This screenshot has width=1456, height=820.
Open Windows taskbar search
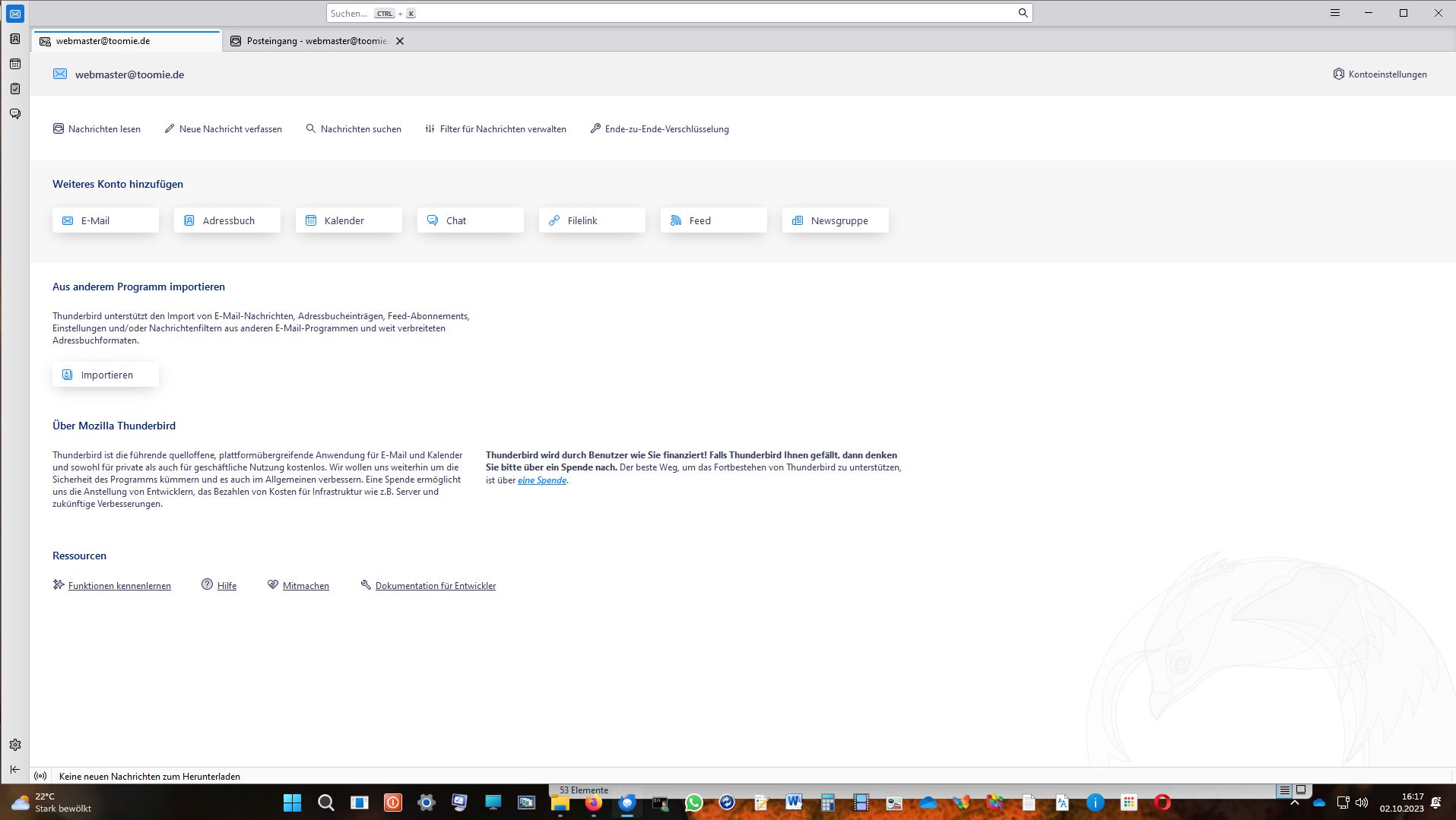coord(325,803)
